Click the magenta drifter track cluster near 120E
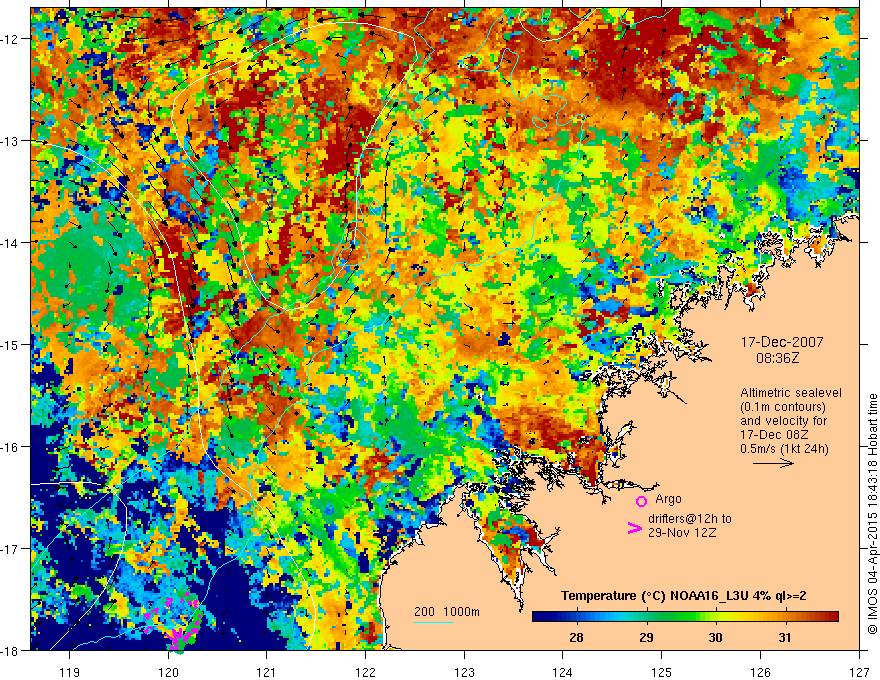 pos(173,620)
